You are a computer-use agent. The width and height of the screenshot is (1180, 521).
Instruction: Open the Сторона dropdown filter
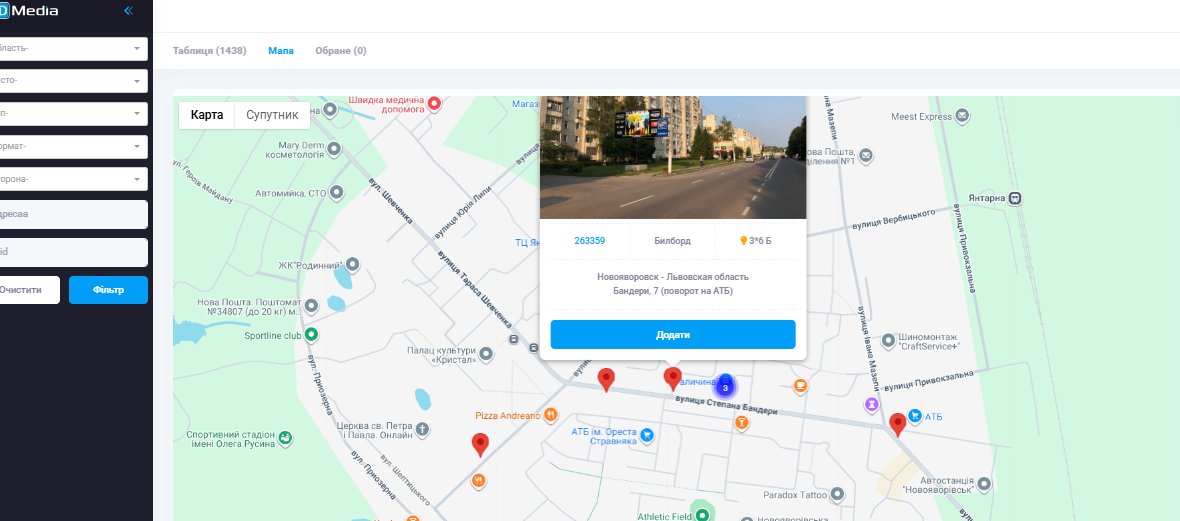[x=74, y=179]
